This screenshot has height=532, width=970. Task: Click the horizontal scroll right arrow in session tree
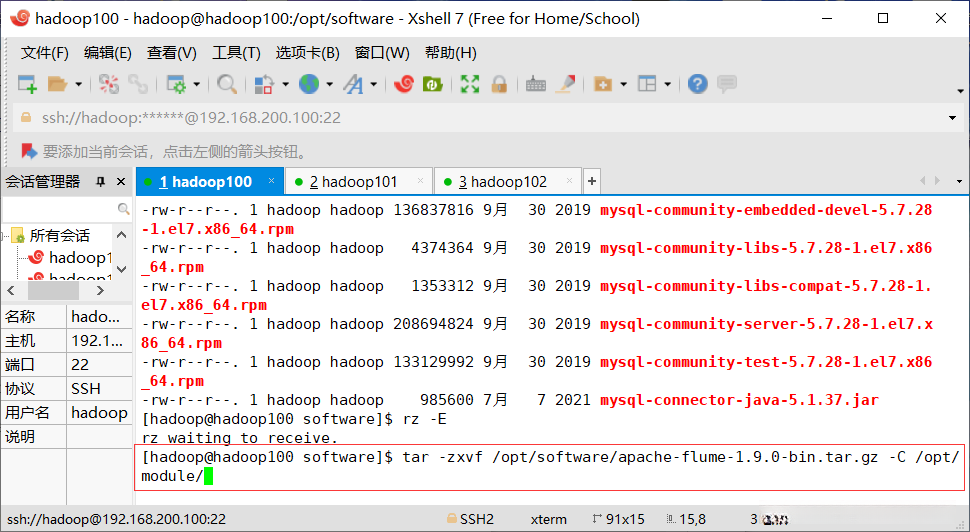pos(101,290)
